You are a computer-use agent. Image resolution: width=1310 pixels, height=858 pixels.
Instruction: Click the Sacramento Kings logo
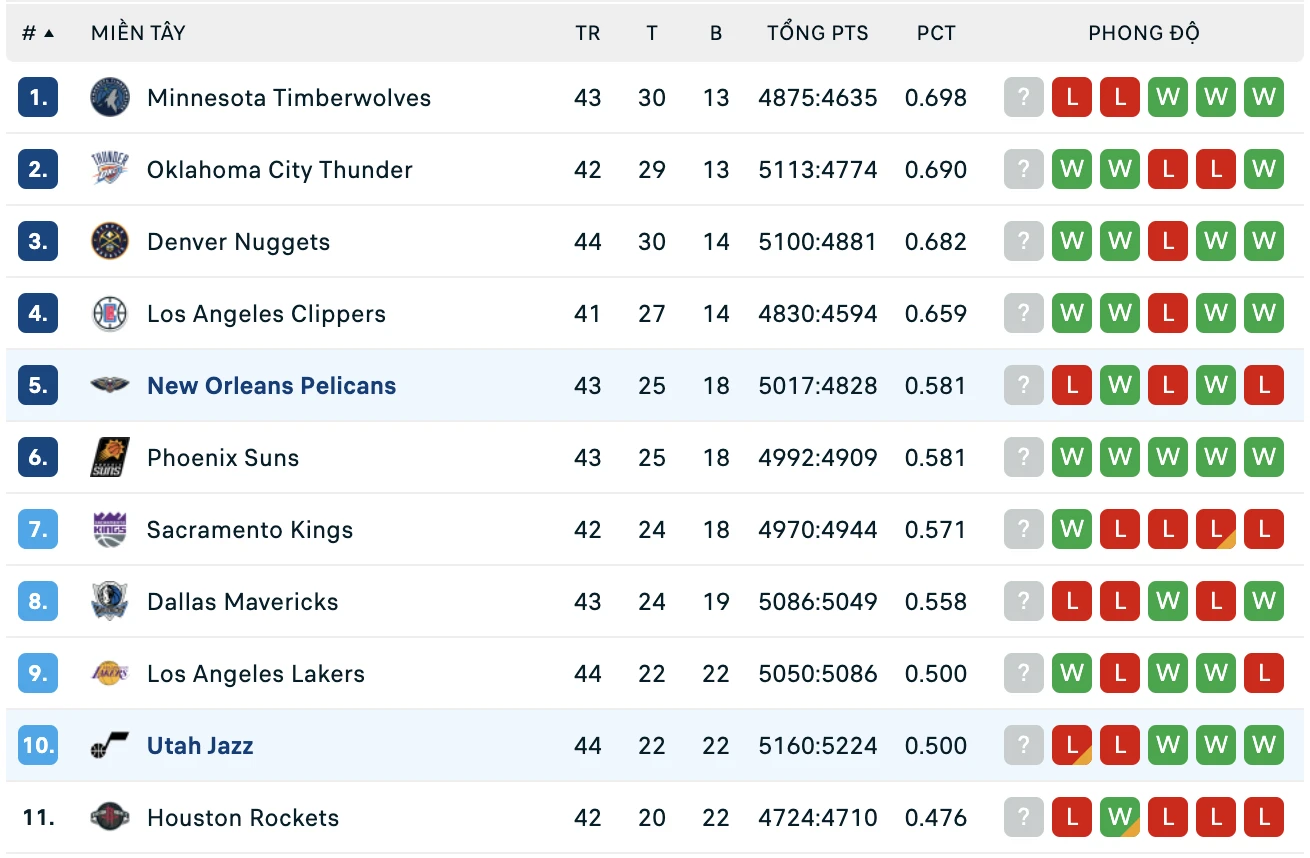coord(110,530)
